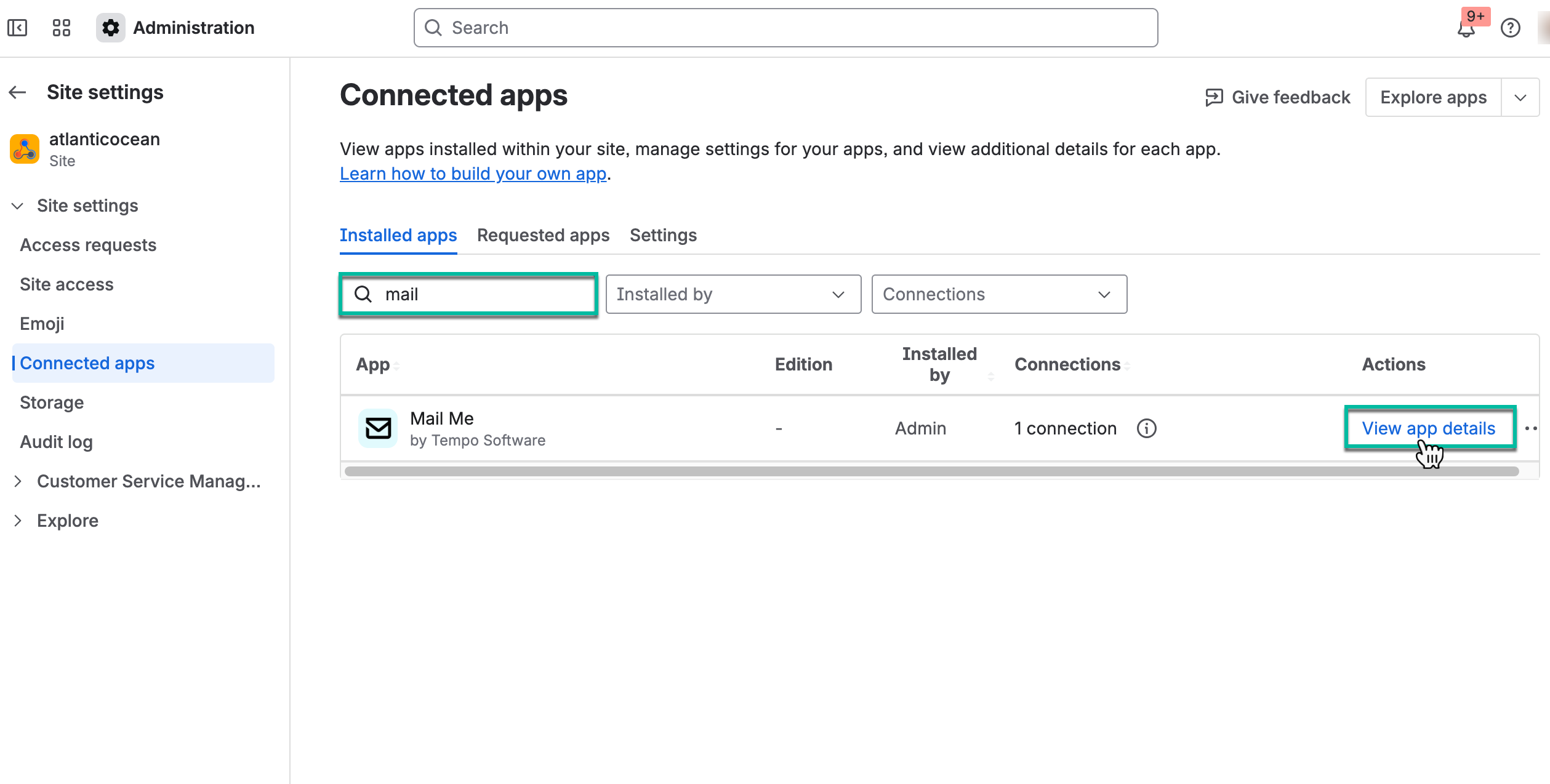Open the app switcher grid icon
The image size is (1550, 784).
62,28
